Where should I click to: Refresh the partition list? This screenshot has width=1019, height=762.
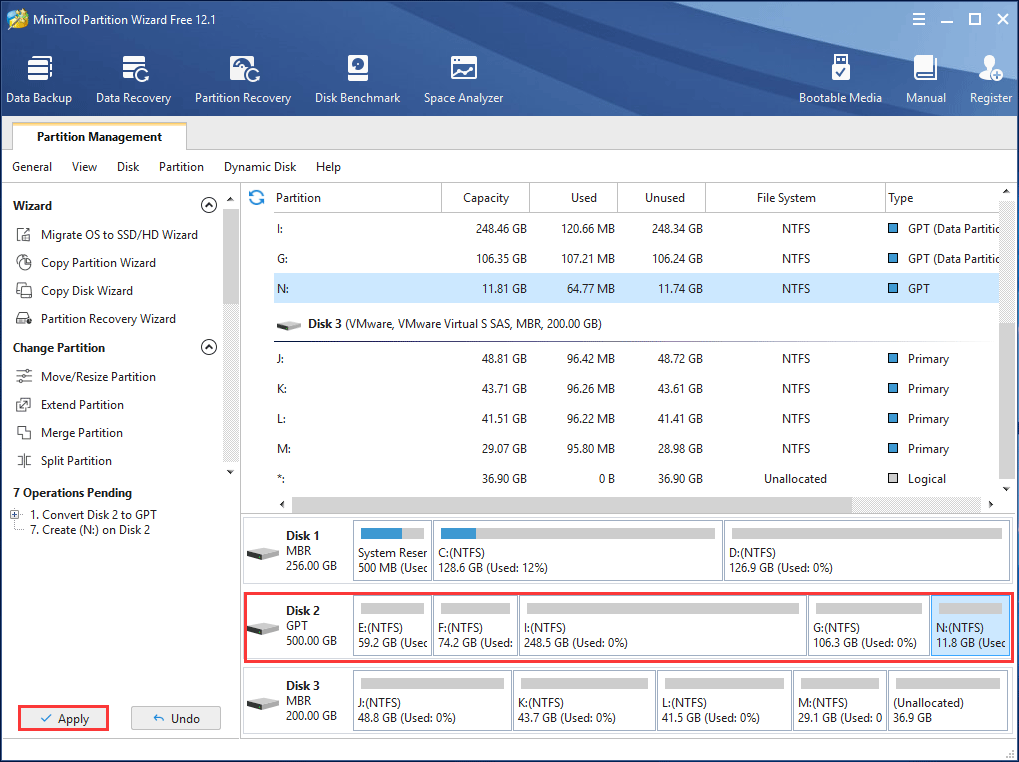(x=257, y=197)
